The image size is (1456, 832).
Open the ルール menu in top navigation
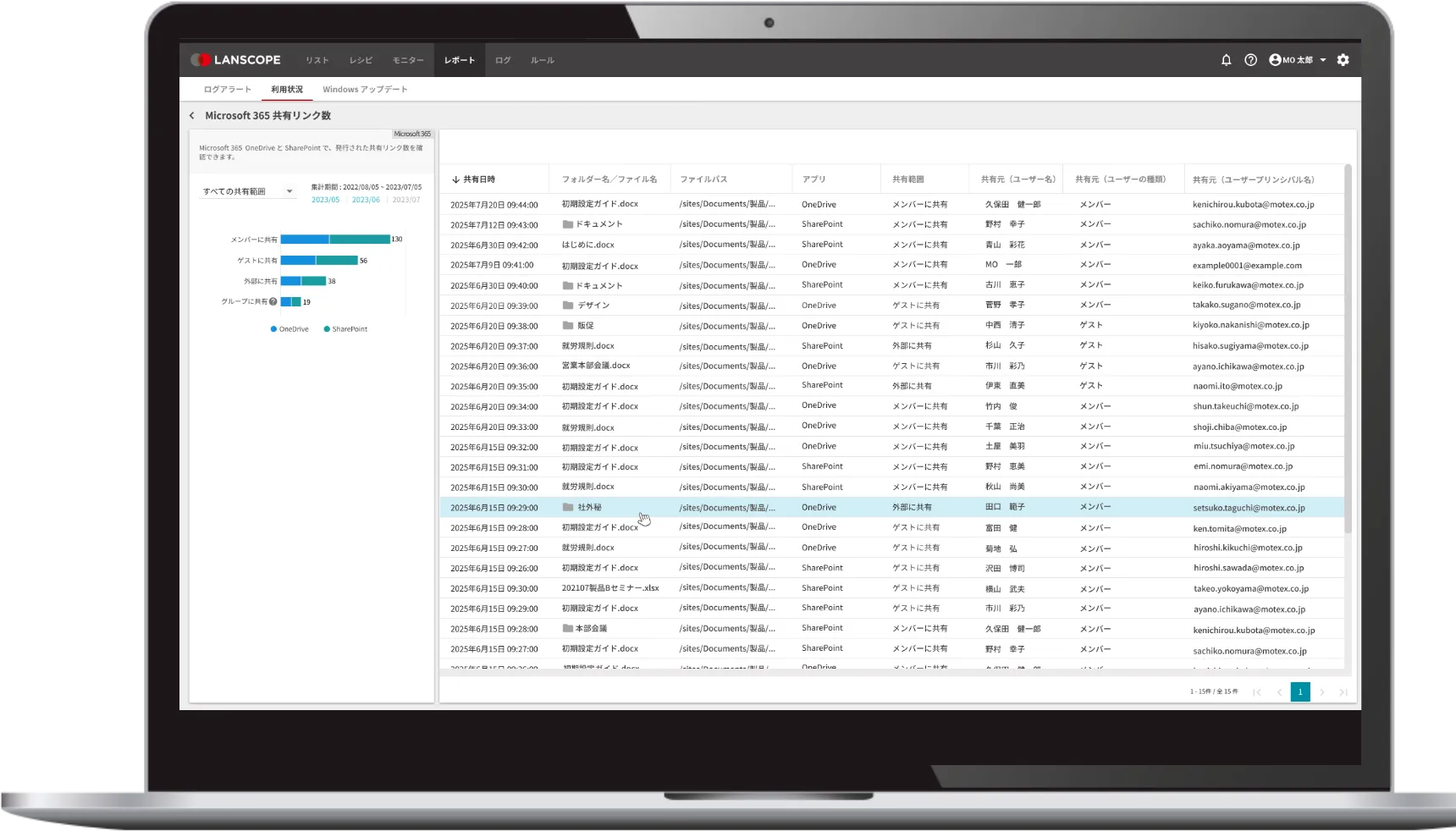542,60
